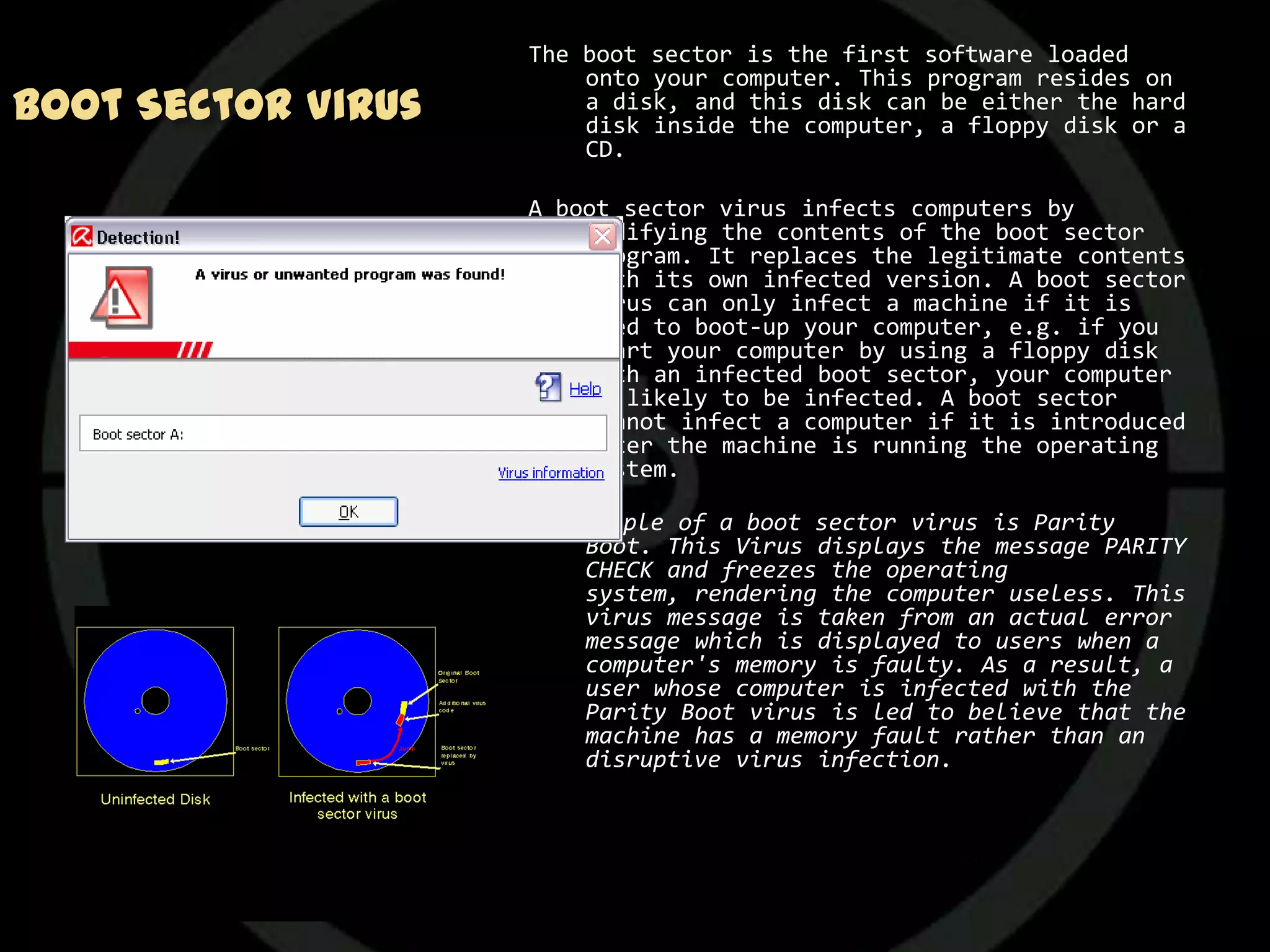The image size is (1270, 952).
Task: Close the Detection! dialog window
Action: 602,237
